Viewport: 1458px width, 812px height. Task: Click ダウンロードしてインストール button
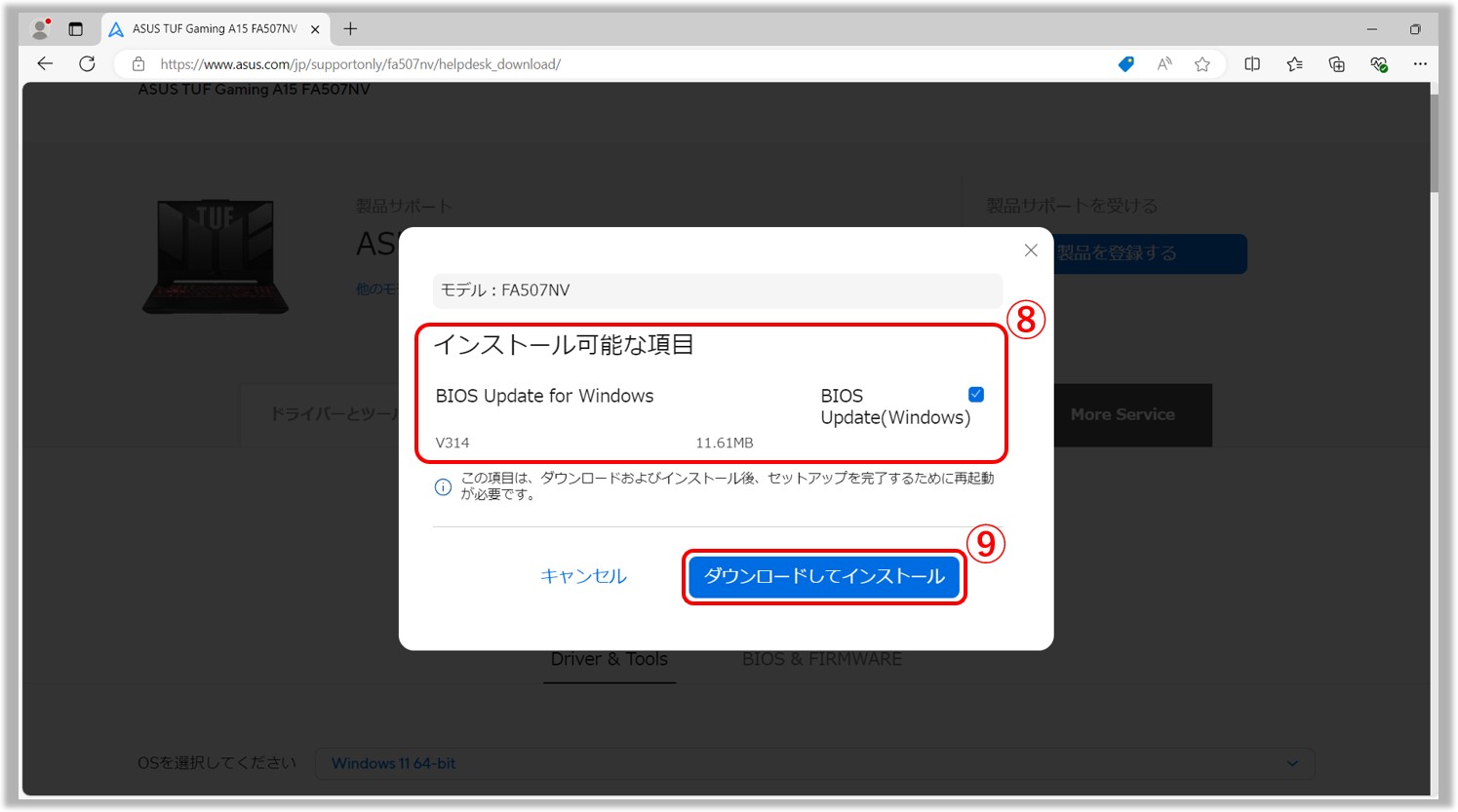824,576
